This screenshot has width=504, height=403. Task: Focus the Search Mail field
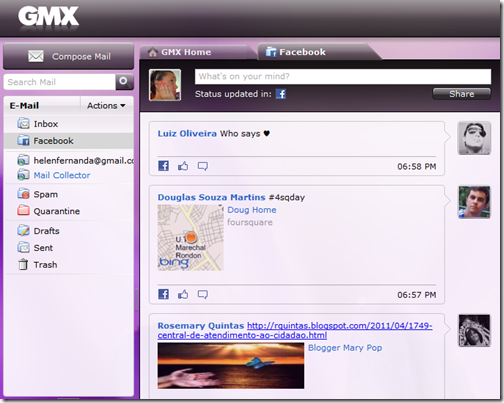(x=60, y=82)
